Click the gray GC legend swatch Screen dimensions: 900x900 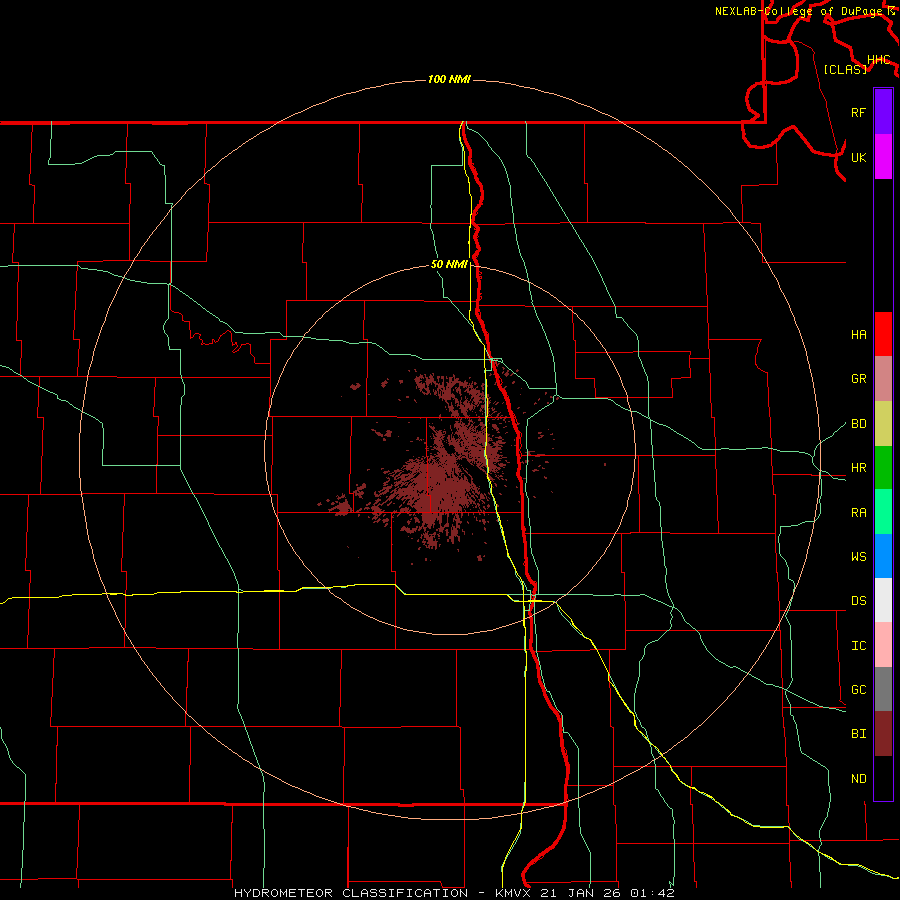[x=883, y=689]
